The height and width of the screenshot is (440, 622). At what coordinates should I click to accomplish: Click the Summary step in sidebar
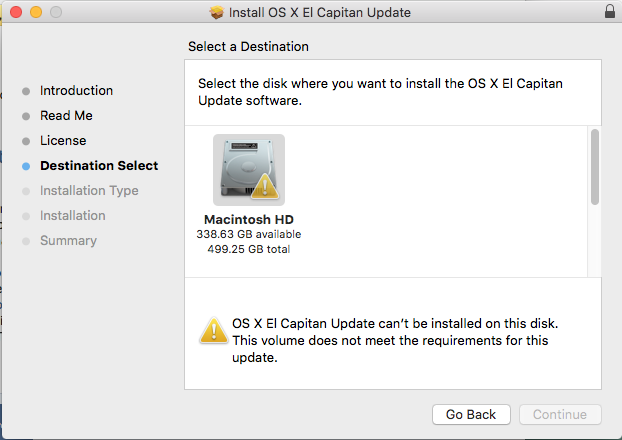tap(68, 241)
